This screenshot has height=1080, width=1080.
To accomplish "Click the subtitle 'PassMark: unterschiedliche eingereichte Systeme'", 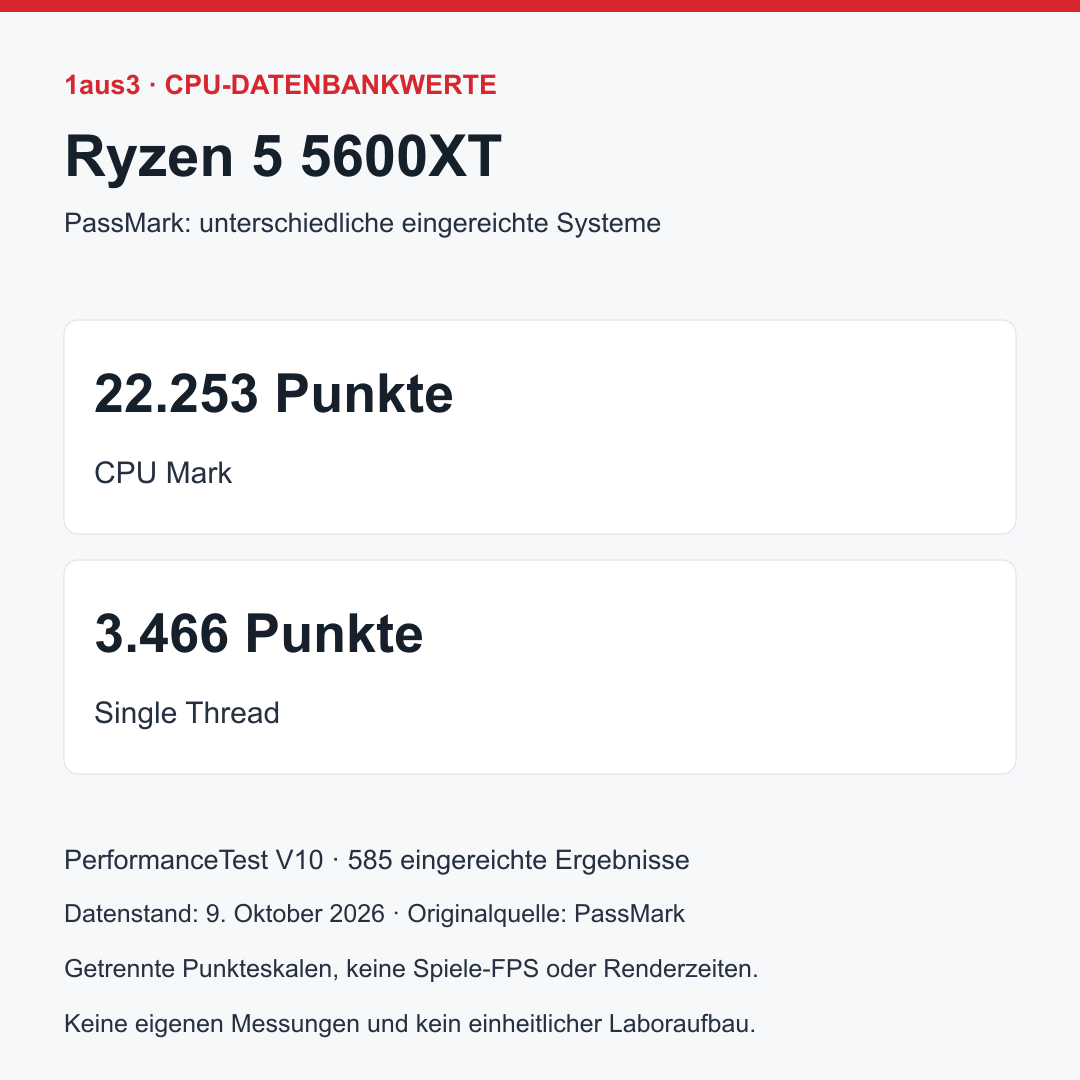I will [x=362, y=223].
